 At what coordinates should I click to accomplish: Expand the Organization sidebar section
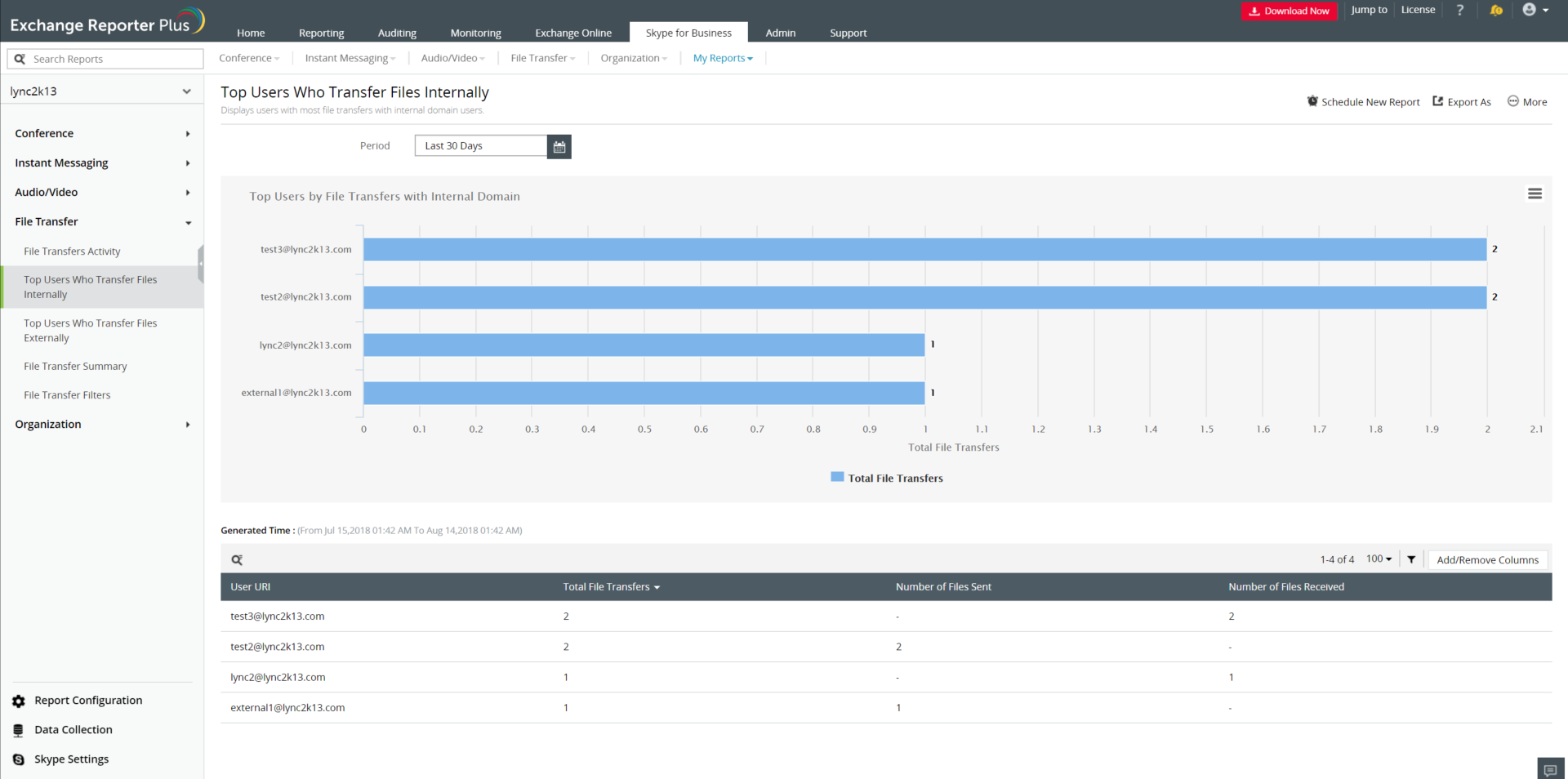tap(102, 424)
